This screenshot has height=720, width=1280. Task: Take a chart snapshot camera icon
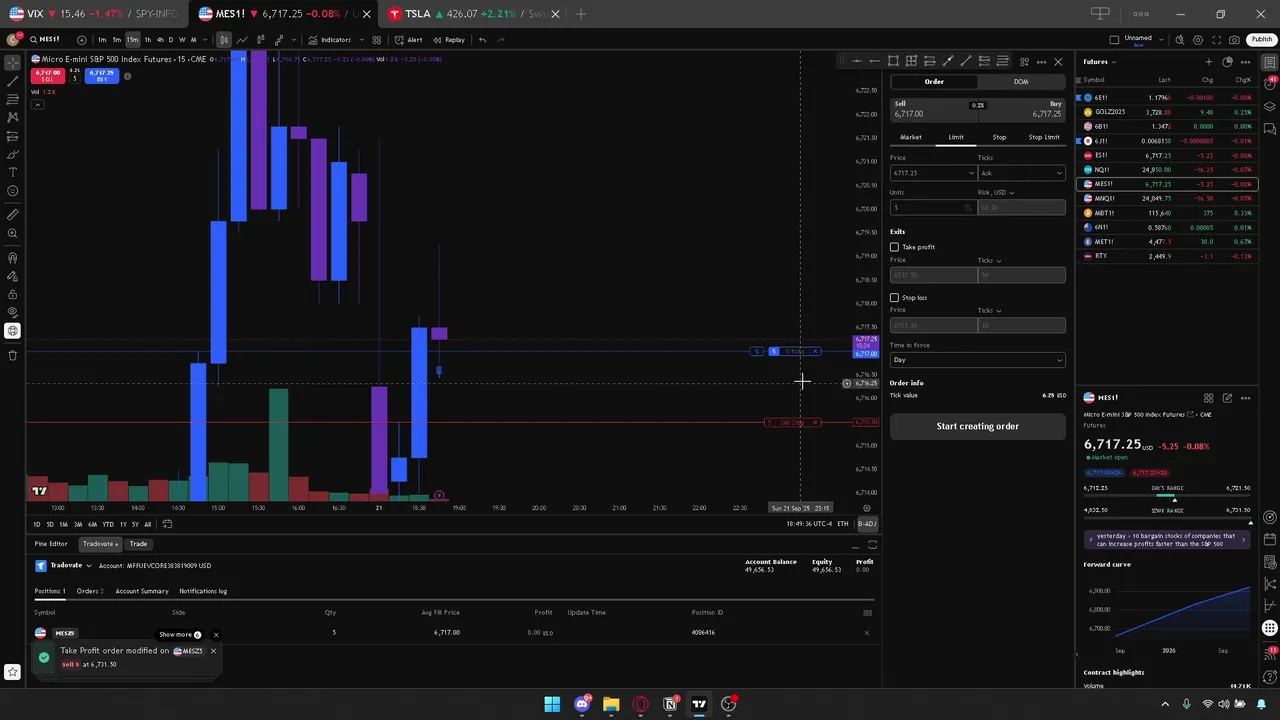[1234, 40]
